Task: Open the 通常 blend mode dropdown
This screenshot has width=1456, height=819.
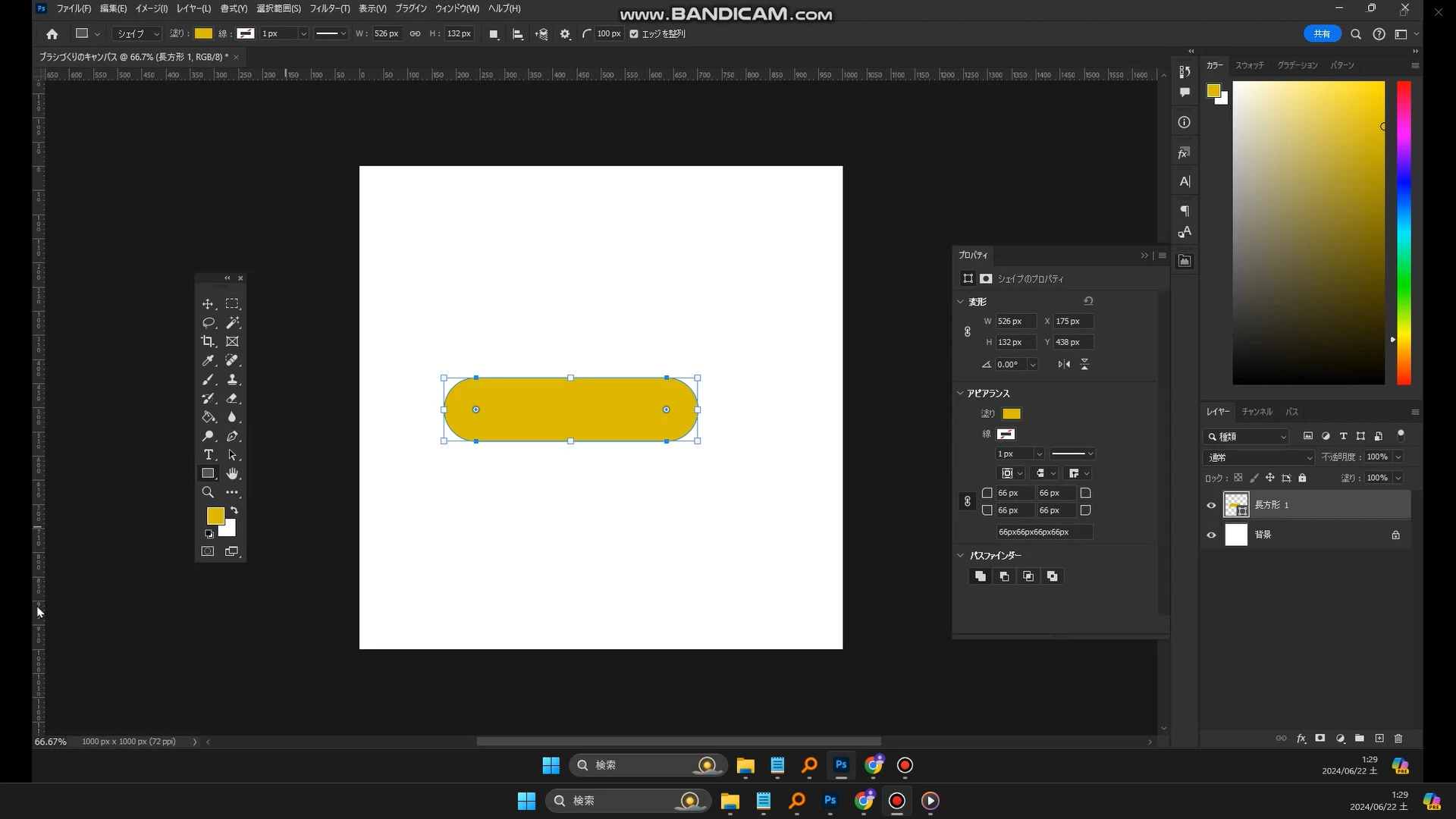Action: tap(1259, 457)
